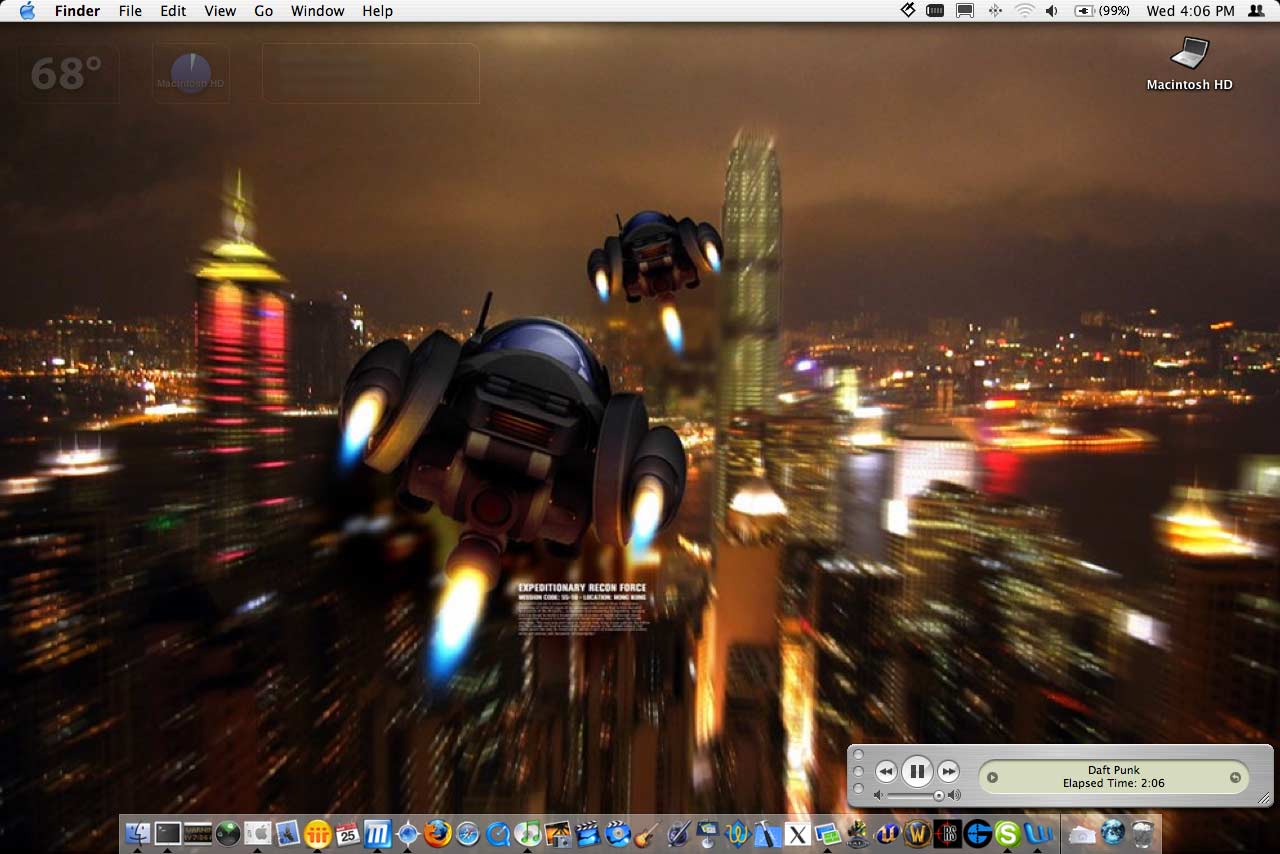The width and height of the screenshot is (1280, 854).
Task: Open the Macintosh HD desktop icon
Action: pos(1190,63)
